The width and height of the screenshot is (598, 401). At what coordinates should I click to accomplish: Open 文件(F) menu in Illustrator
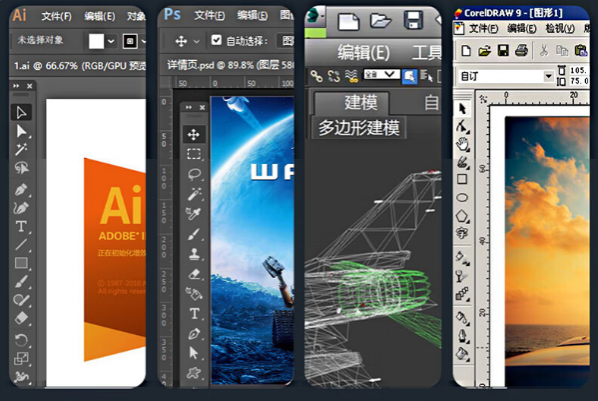[56, 16]
